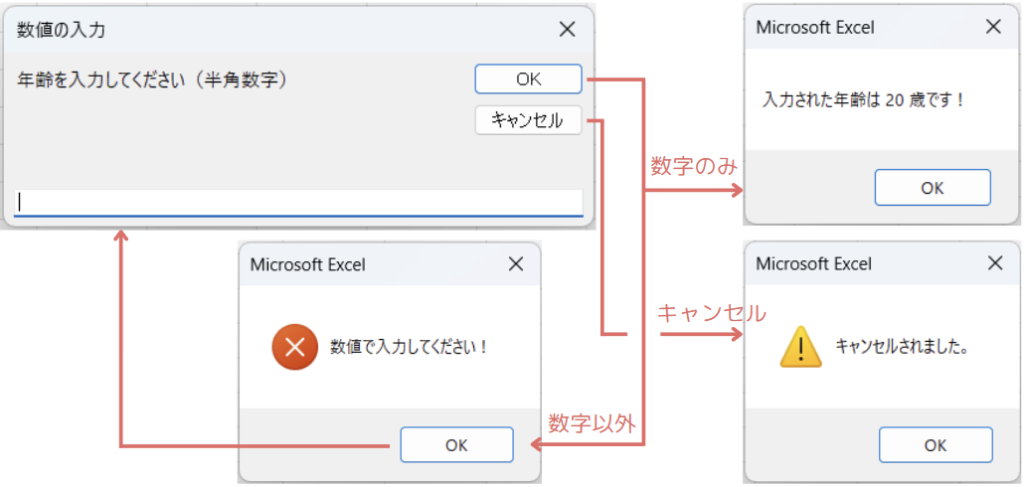Click the red error X icon
Screen dimensions: 1024x487
point(294,347)
